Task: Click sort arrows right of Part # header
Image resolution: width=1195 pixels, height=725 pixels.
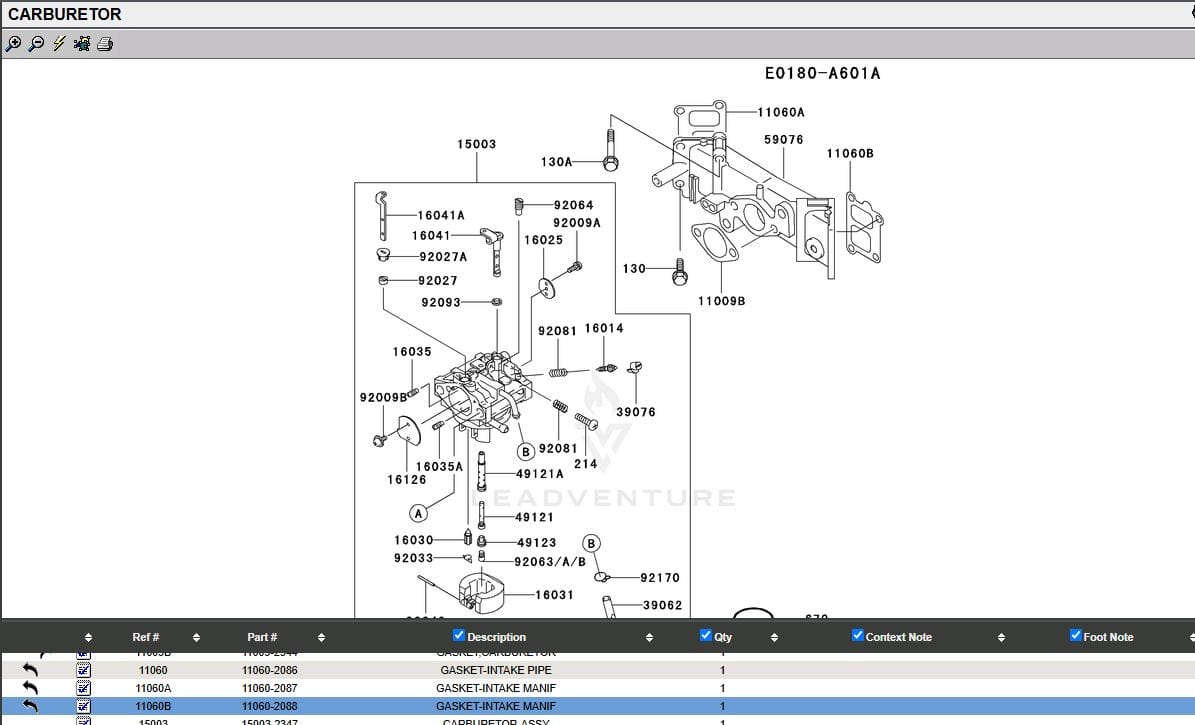Action: (321, 637)
